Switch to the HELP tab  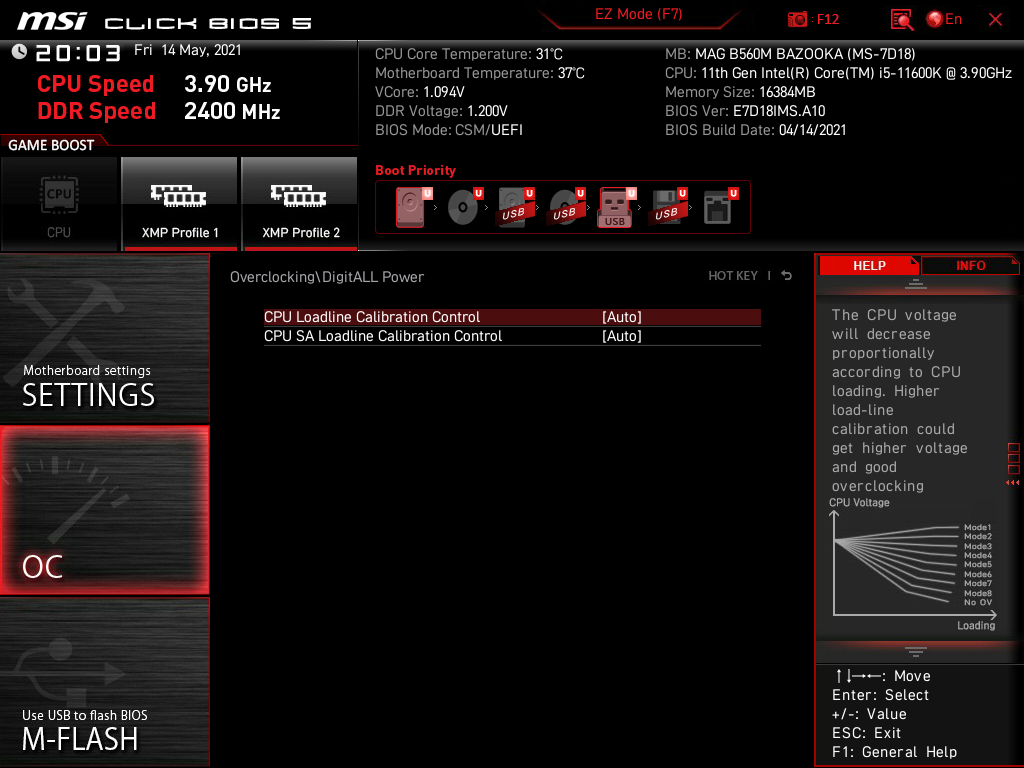coord(869,265)
